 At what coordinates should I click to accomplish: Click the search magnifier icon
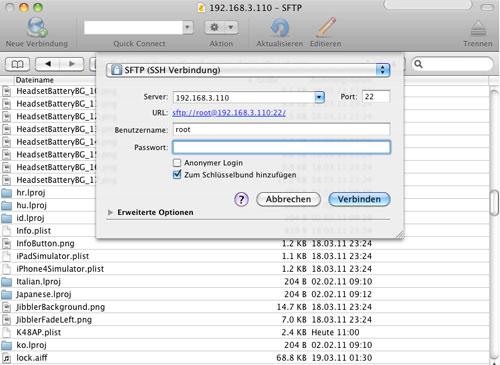419,64
